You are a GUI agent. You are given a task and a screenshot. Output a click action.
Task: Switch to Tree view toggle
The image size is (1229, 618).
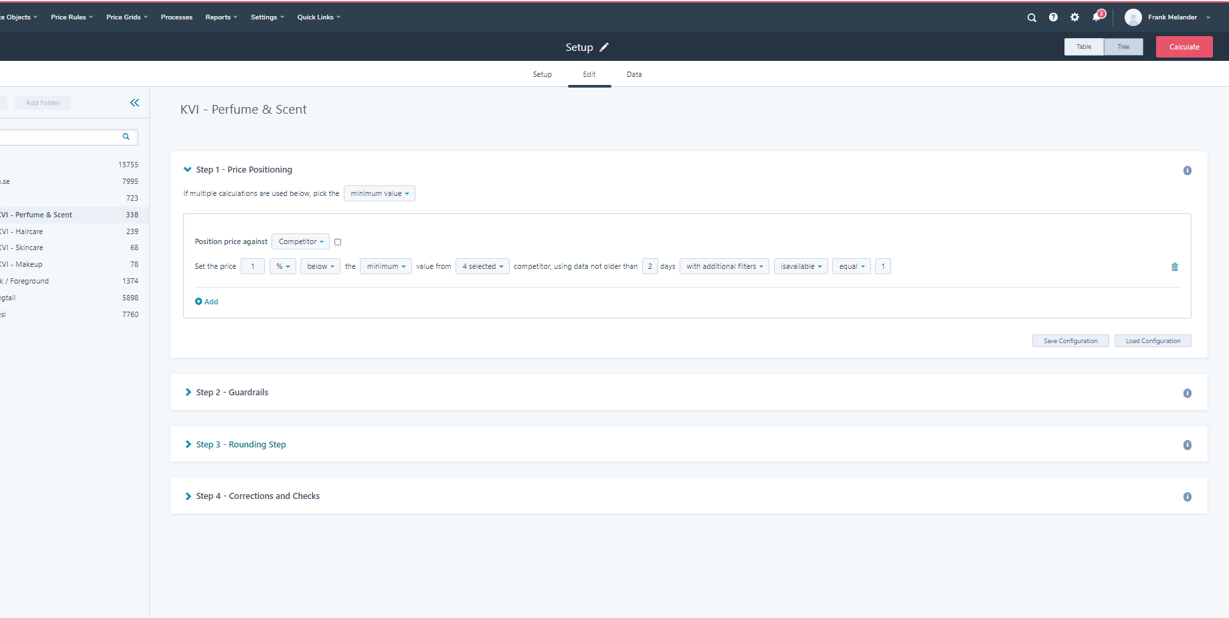click(1123, 47)
